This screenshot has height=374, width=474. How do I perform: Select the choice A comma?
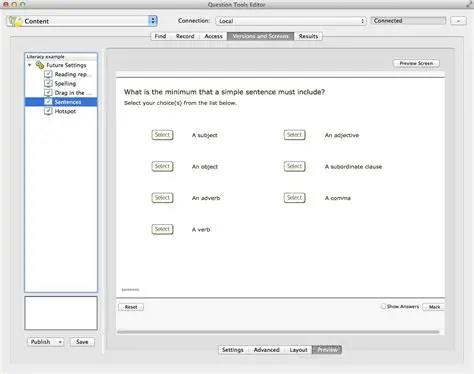tap(295, 198)
